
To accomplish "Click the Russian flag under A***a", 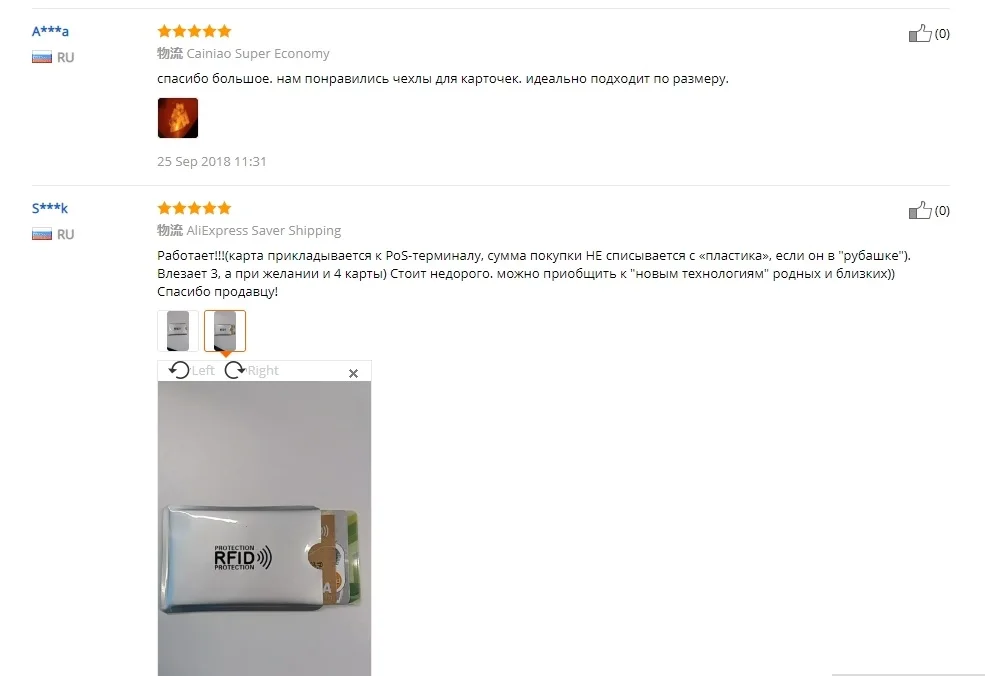I will 41,58.
